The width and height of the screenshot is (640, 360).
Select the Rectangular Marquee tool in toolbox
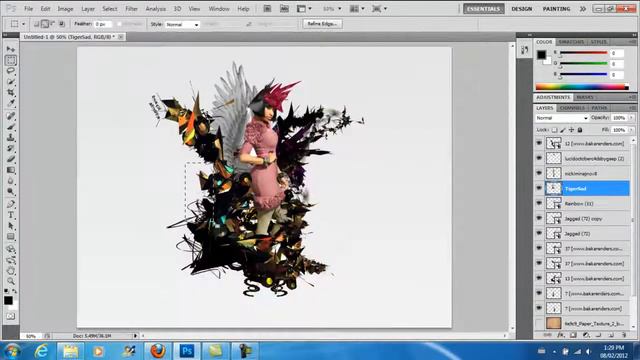[x=11, y=60]
